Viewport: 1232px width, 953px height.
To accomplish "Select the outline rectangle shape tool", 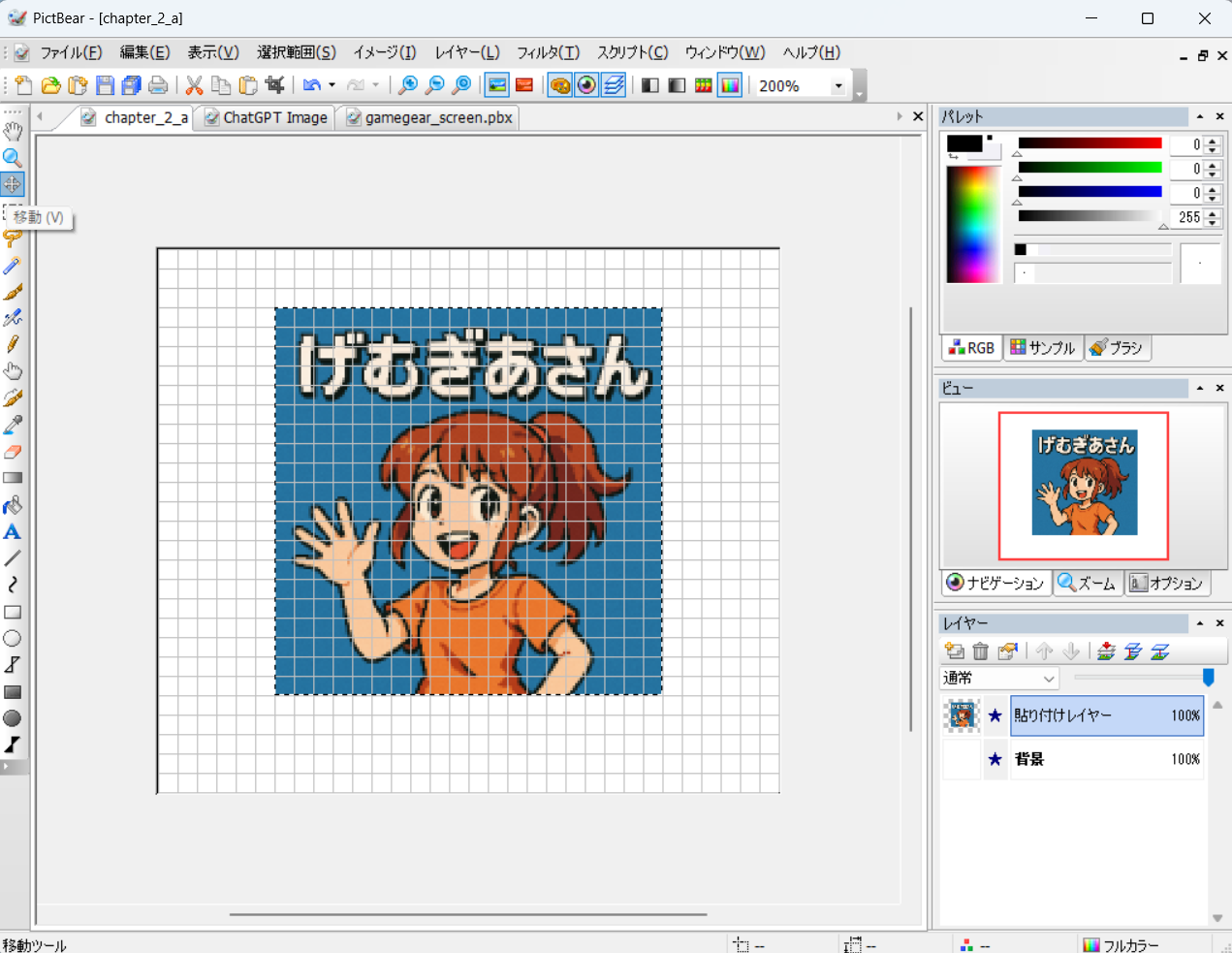I will click(x=13, y=612).
